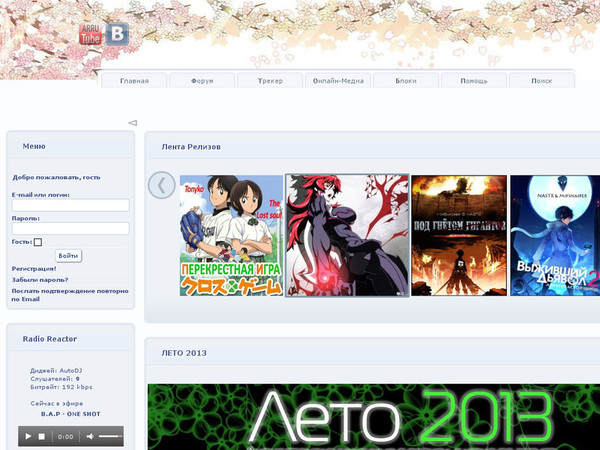Click the Слушателей: 9 text
The width and height of the screenshot is (600, 450).
(x=55, y=379)
